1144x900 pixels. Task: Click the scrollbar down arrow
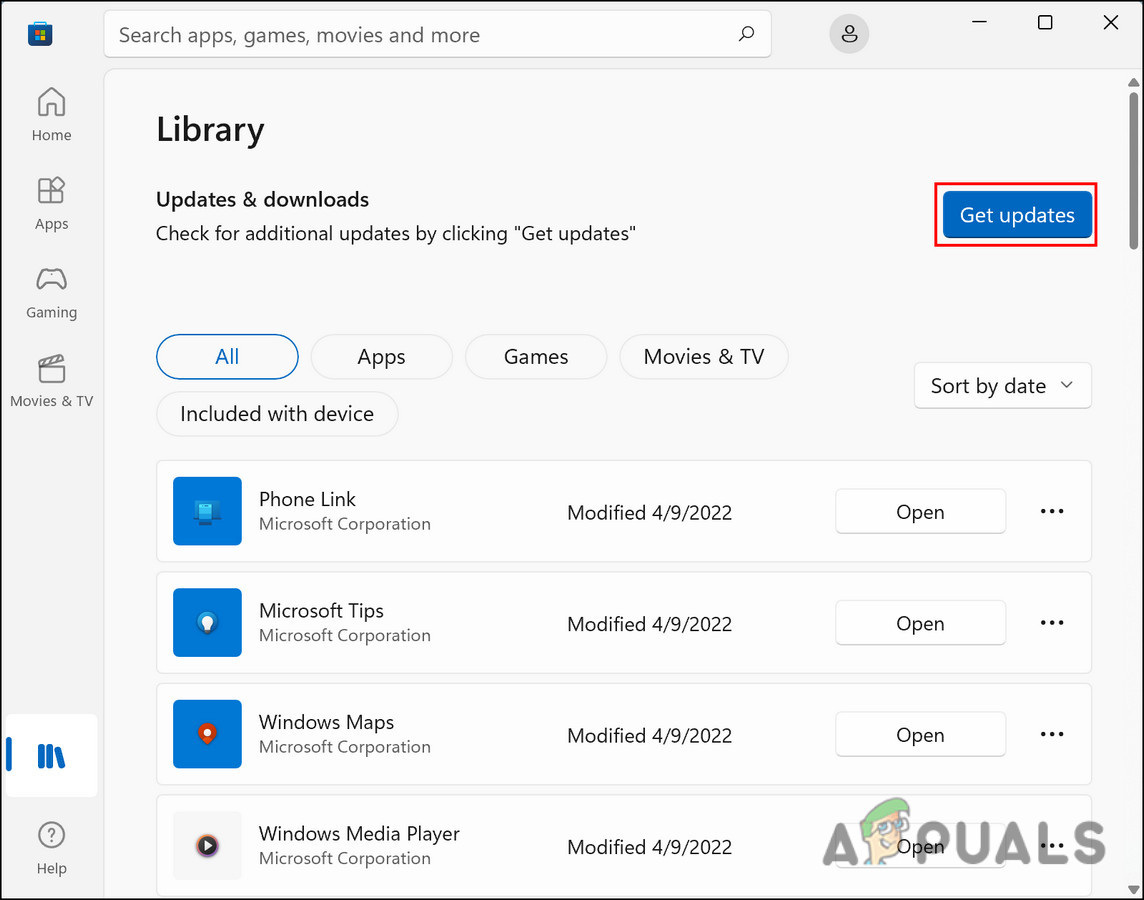[x=1133, y=890]
